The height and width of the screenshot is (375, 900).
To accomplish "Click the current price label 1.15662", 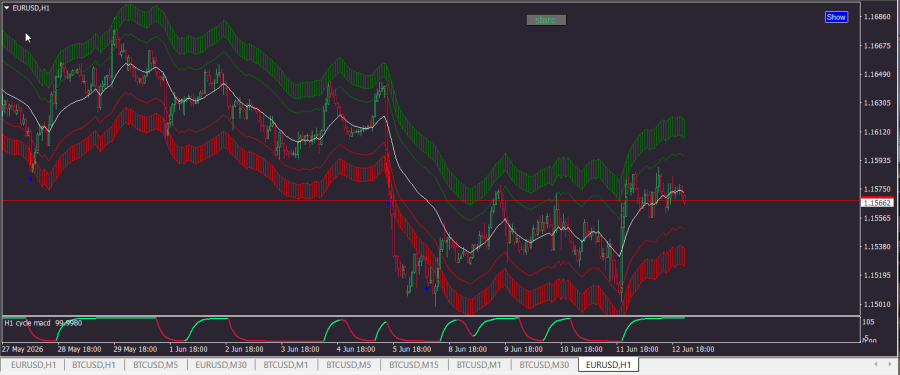I will [x=878, y=203].
